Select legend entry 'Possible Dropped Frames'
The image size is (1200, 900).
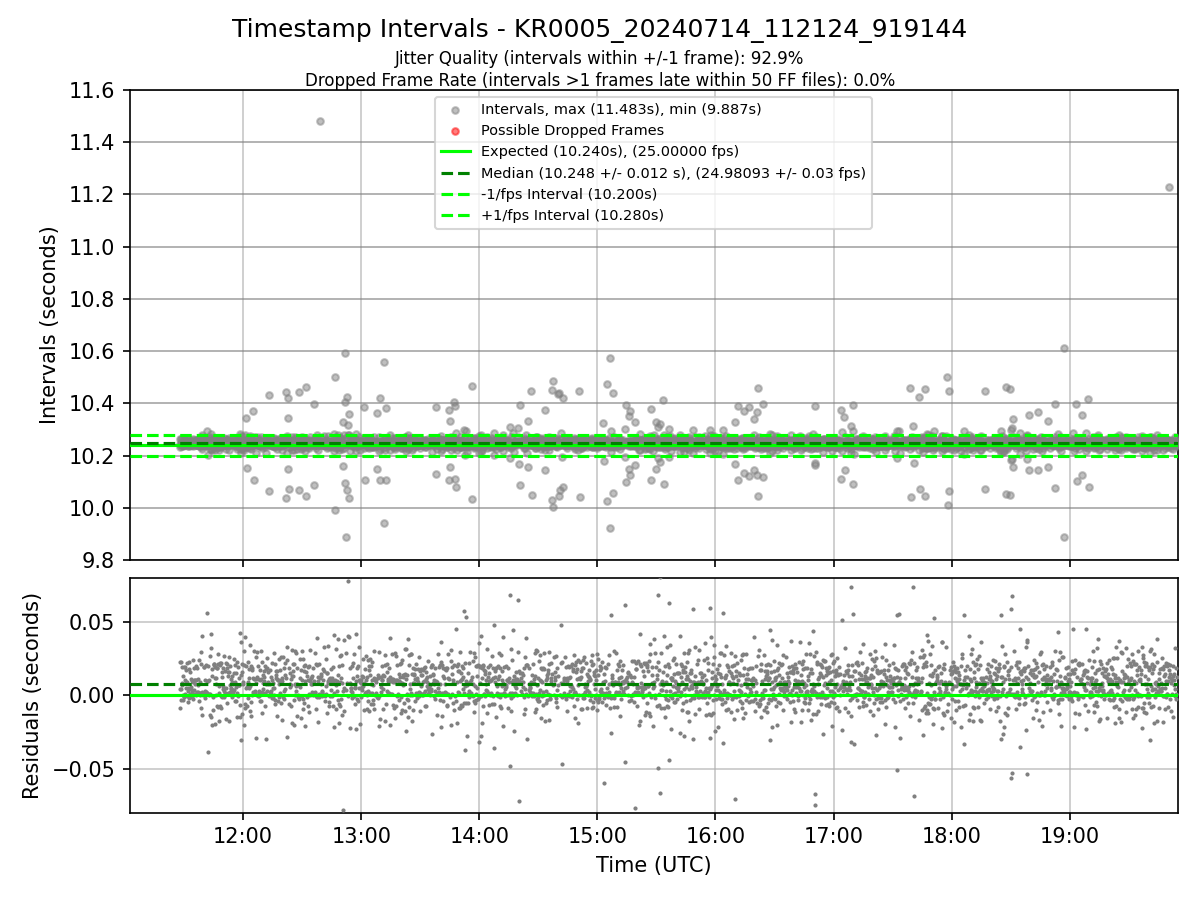(572, 130)
